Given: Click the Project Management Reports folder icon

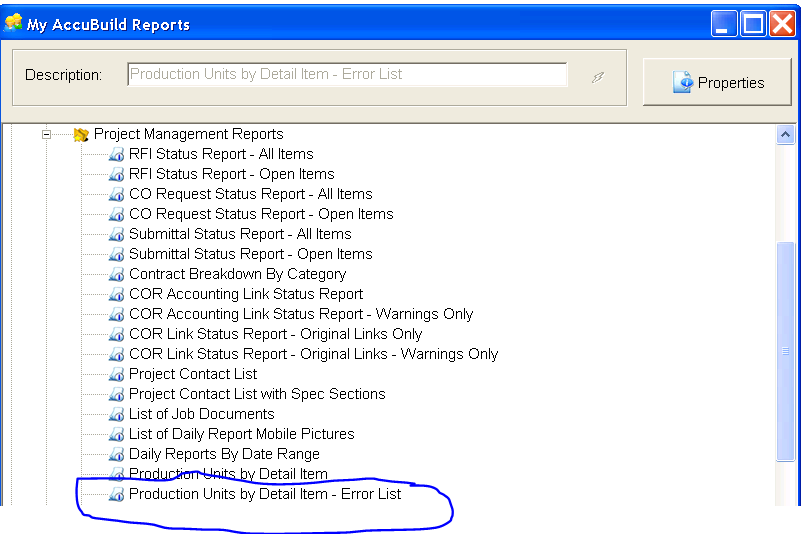Looking at the screenshot, I should (81, 135).
